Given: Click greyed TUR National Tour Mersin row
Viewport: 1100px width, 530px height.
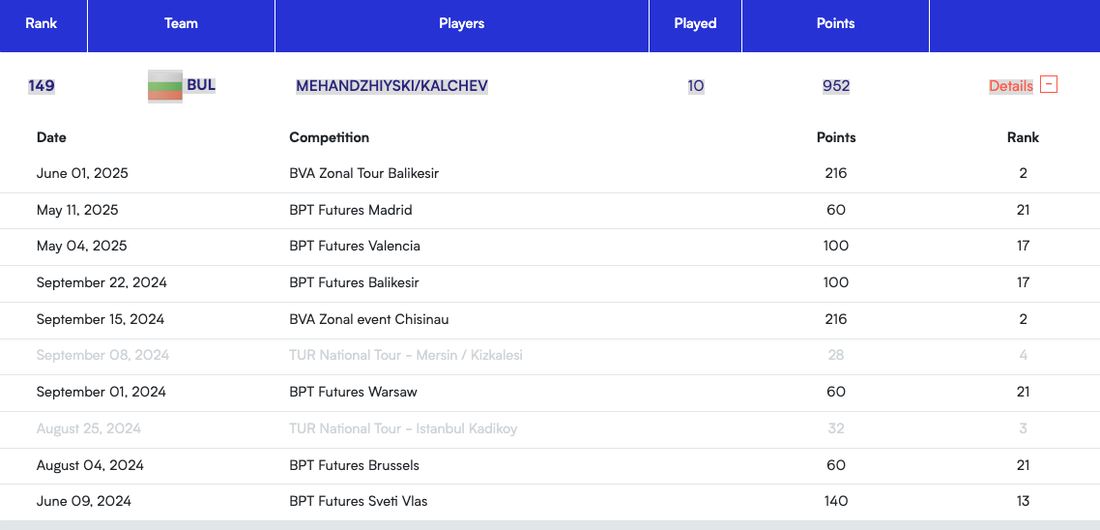Looking at the screenshot, I should (x=405, y=355).
